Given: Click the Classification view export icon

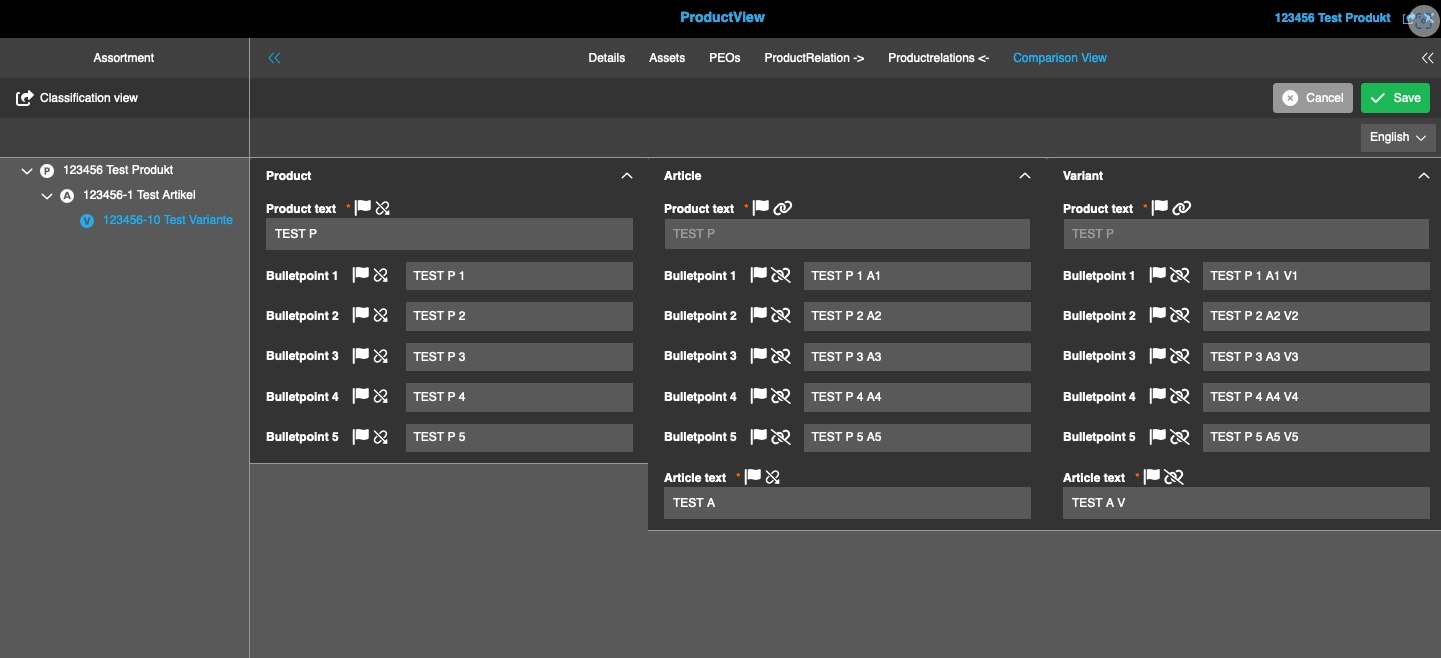Looking at the screenshot, I should [x=25, y=98].
